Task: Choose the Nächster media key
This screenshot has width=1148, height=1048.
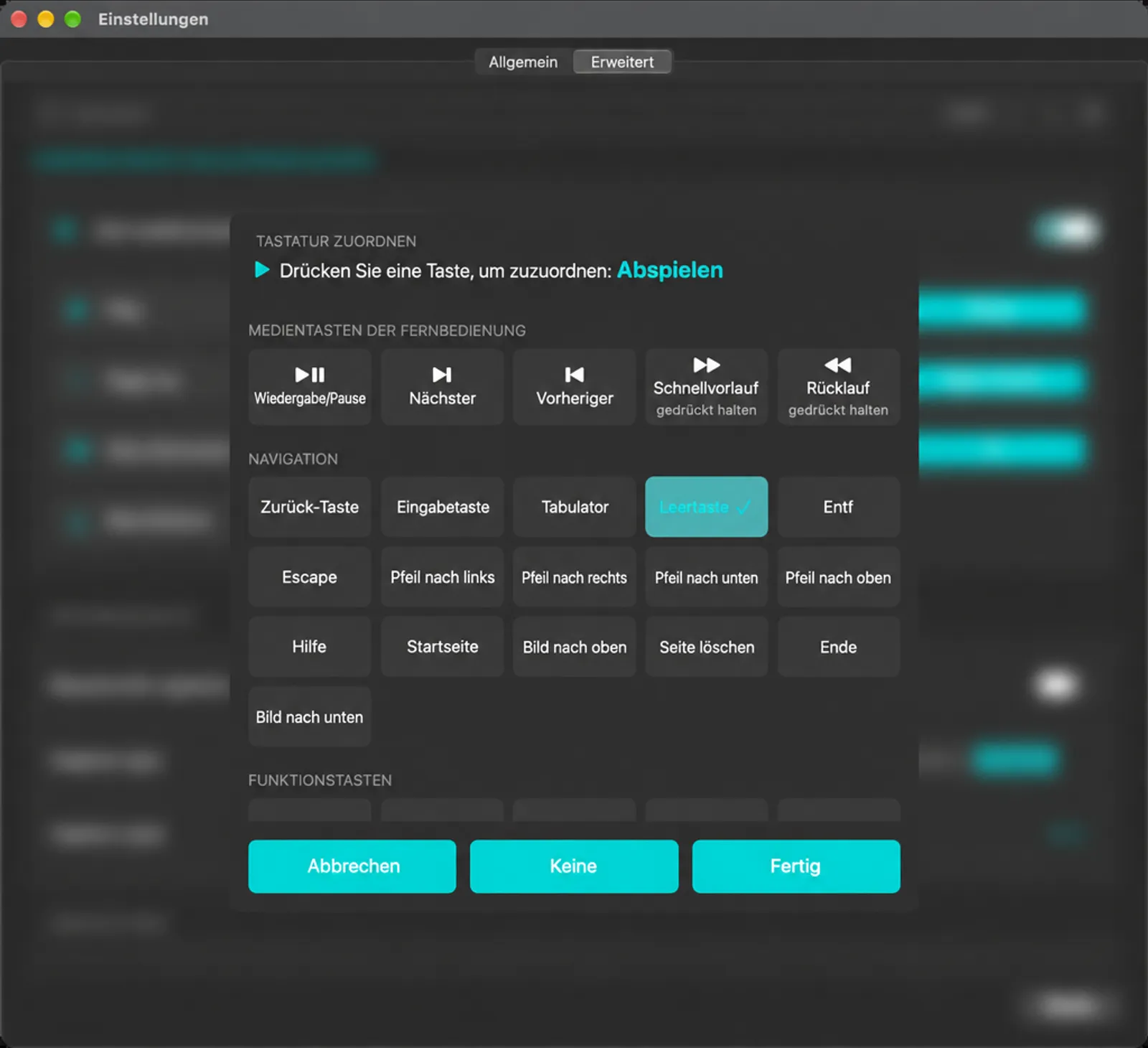Action: pos(442,387)
